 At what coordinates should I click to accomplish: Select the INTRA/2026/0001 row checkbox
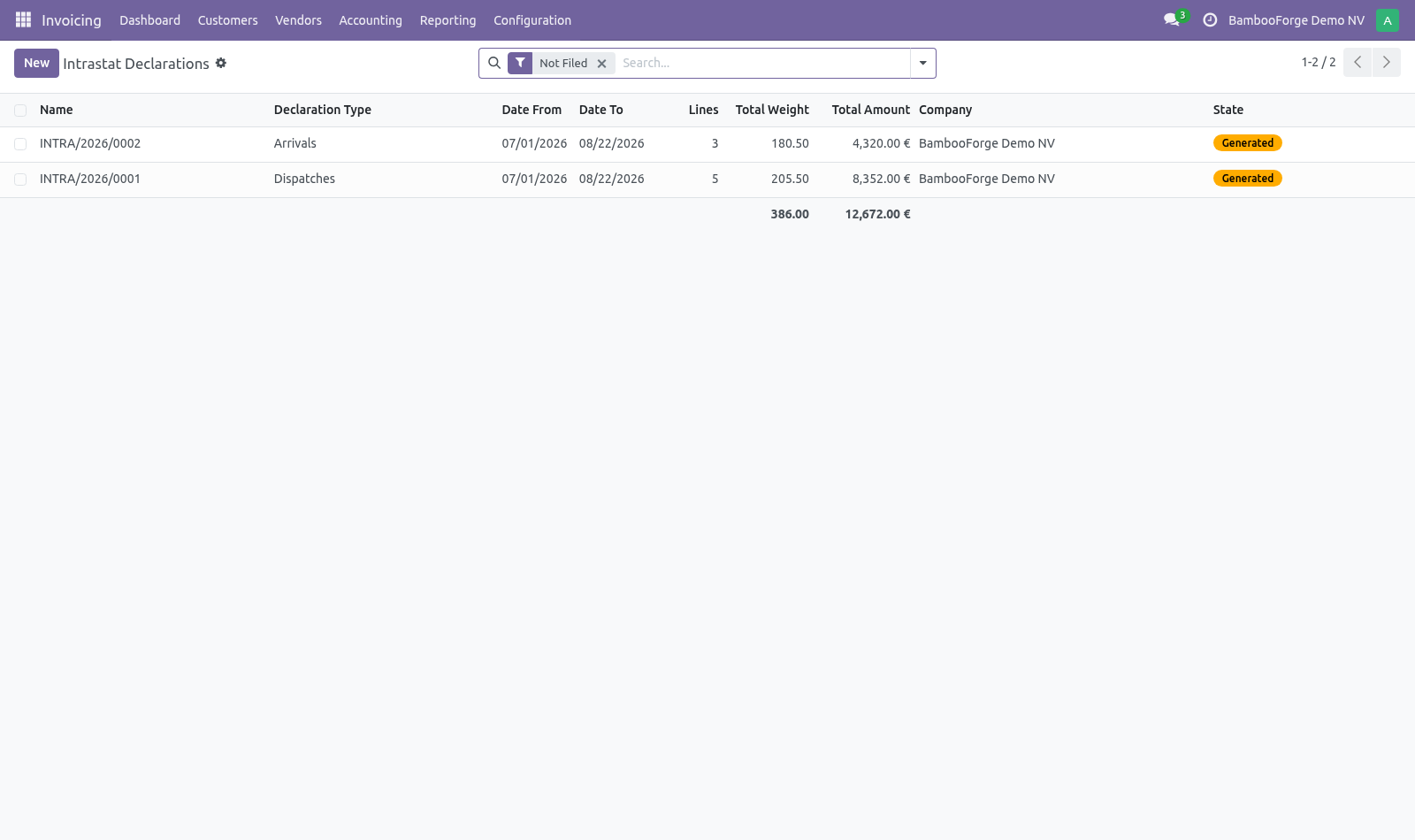[x=20, y=179]
